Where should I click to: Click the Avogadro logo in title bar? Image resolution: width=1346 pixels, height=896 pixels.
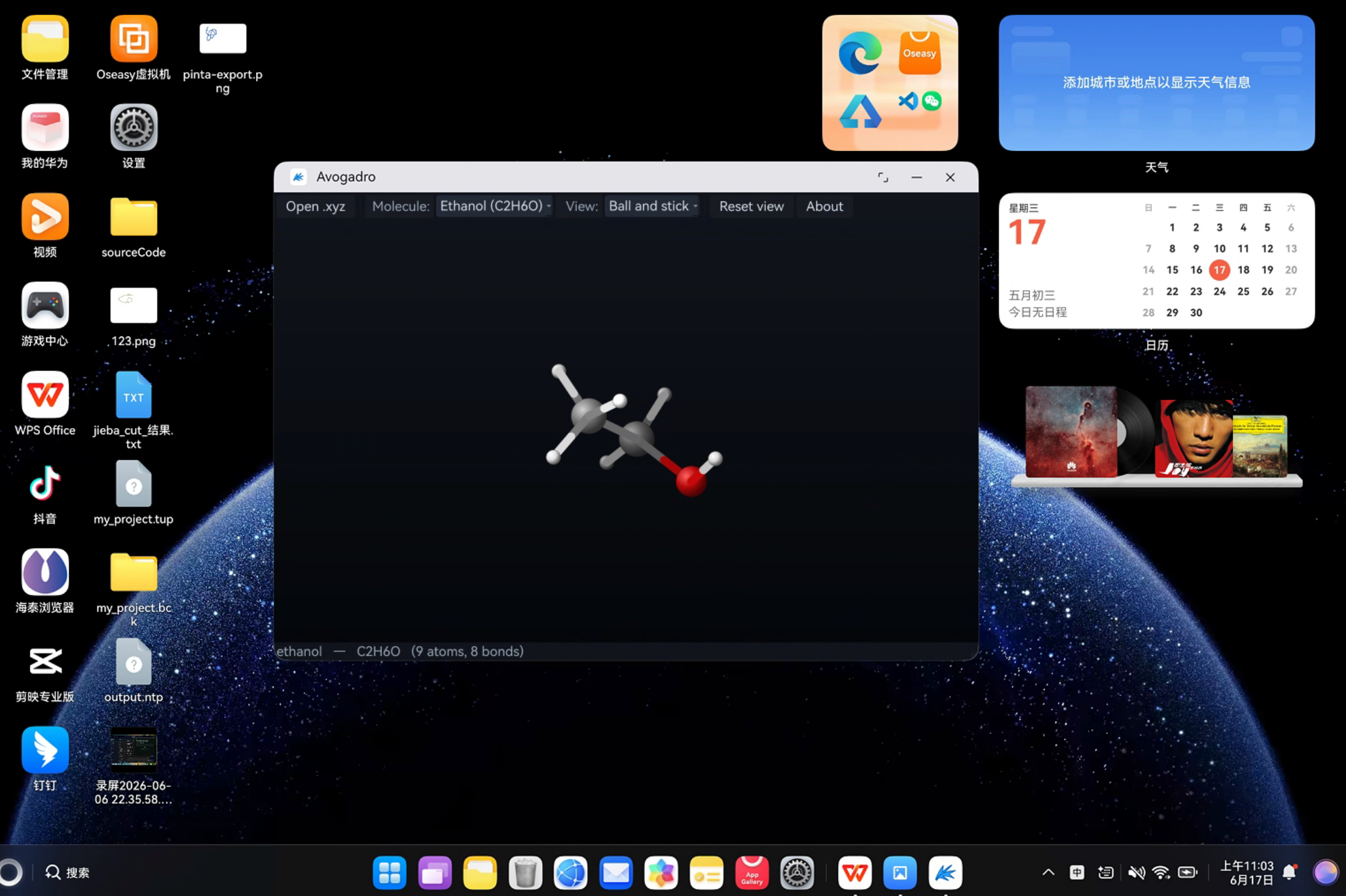(x=298, y=177)
